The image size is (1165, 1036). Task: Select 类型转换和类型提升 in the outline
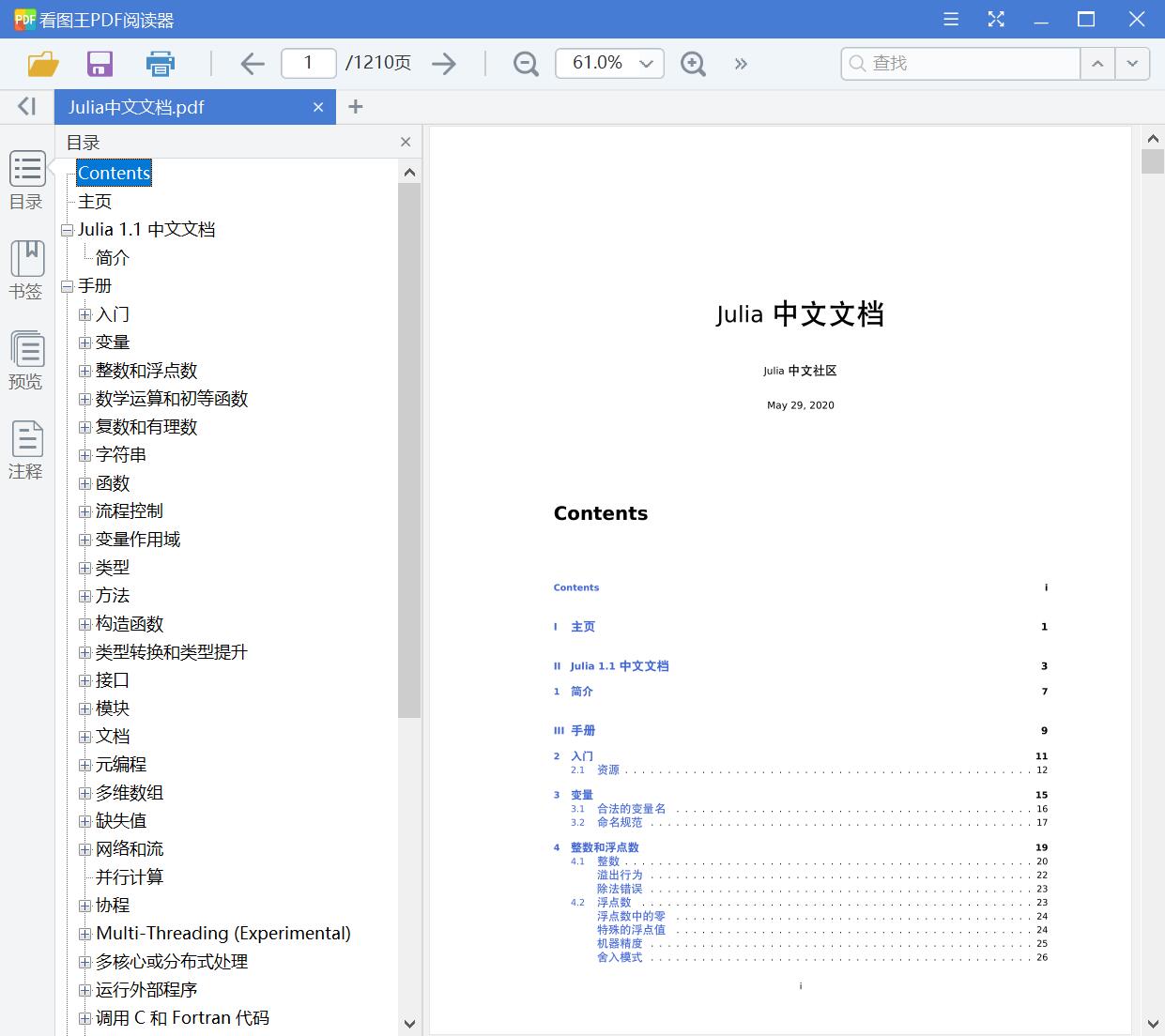pyautogui.click(x=172, y=651)
